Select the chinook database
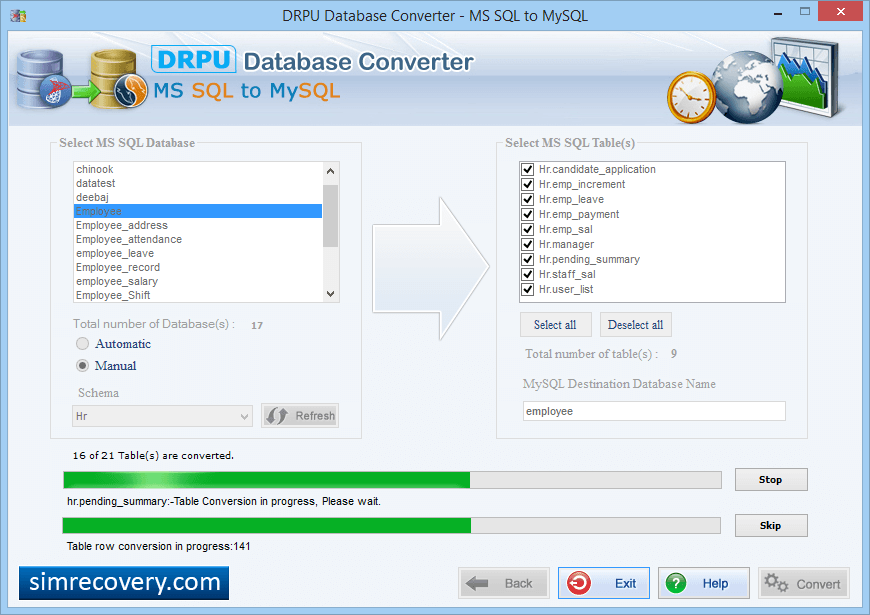This screenshot has height=615, width=870. (x=198, y=169)
